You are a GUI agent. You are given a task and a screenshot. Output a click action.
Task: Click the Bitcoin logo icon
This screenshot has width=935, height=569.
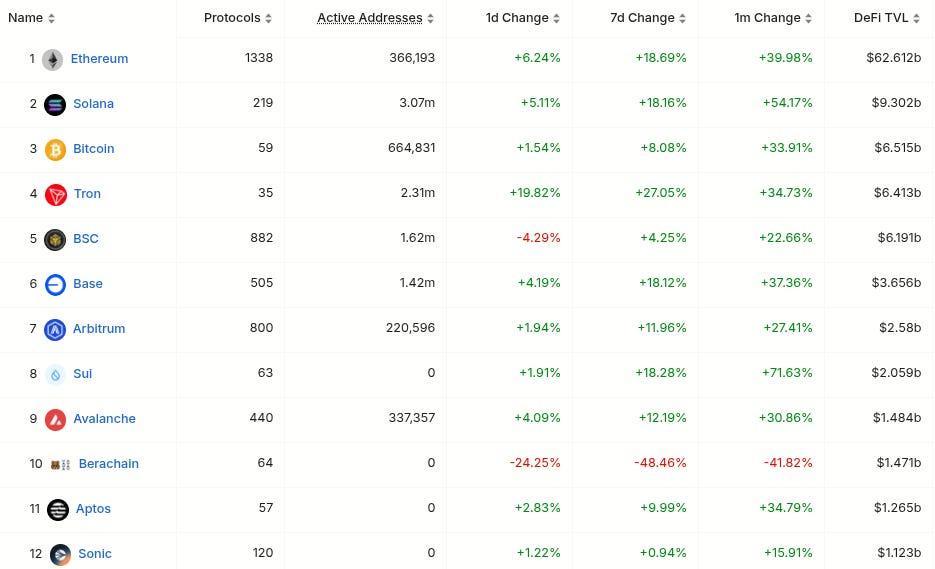pos(55,149)
